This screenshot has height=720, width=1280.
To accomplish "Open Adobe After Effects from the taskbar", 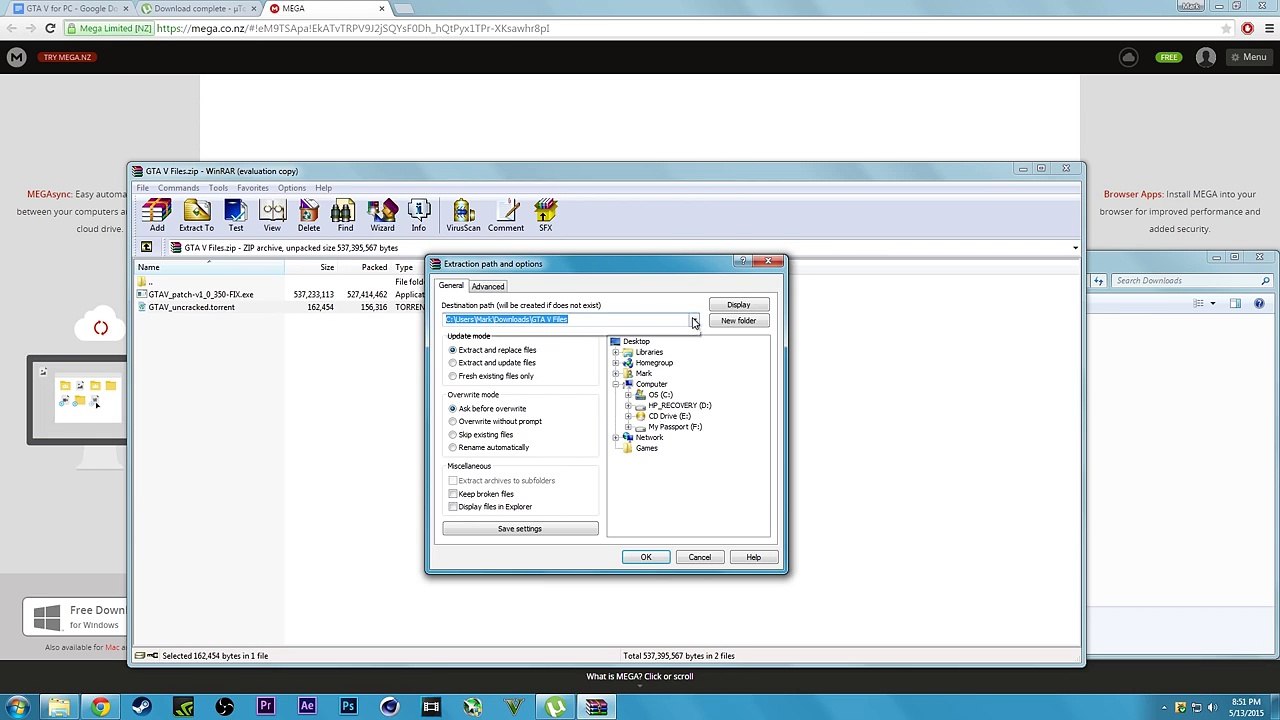I will pyautogui.click(x=307, y=707).
